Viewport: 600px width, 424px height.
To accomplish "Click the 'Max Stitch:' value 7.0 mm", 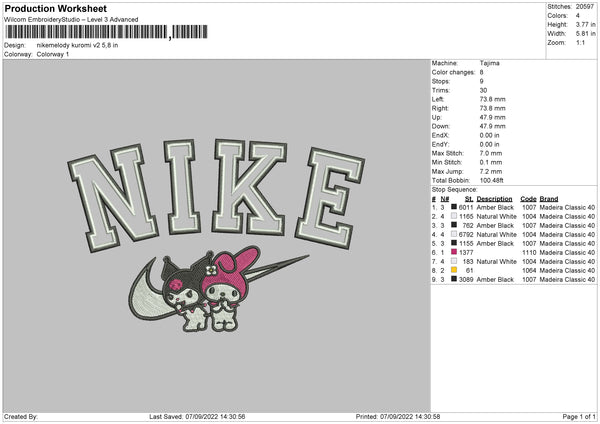I will pos(491,153).
